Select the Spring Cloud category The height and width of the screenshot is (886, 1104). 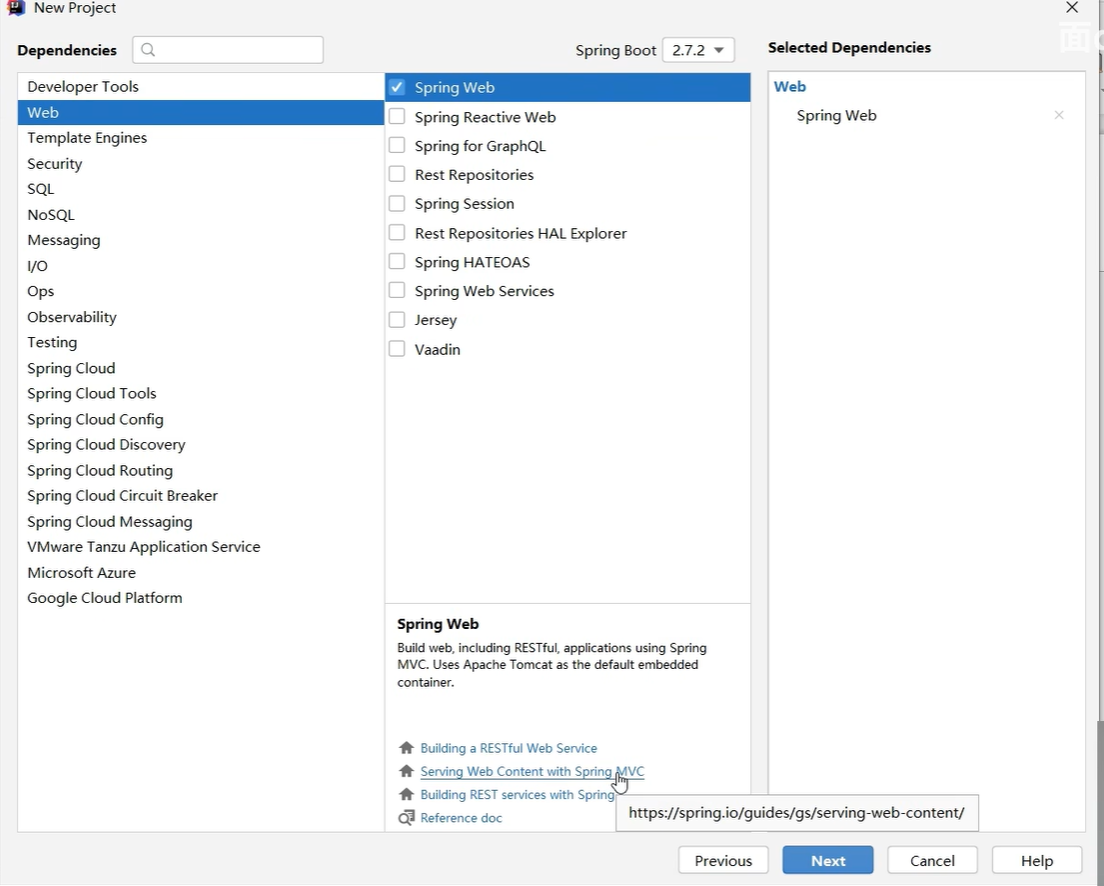(x=201, y=368)
